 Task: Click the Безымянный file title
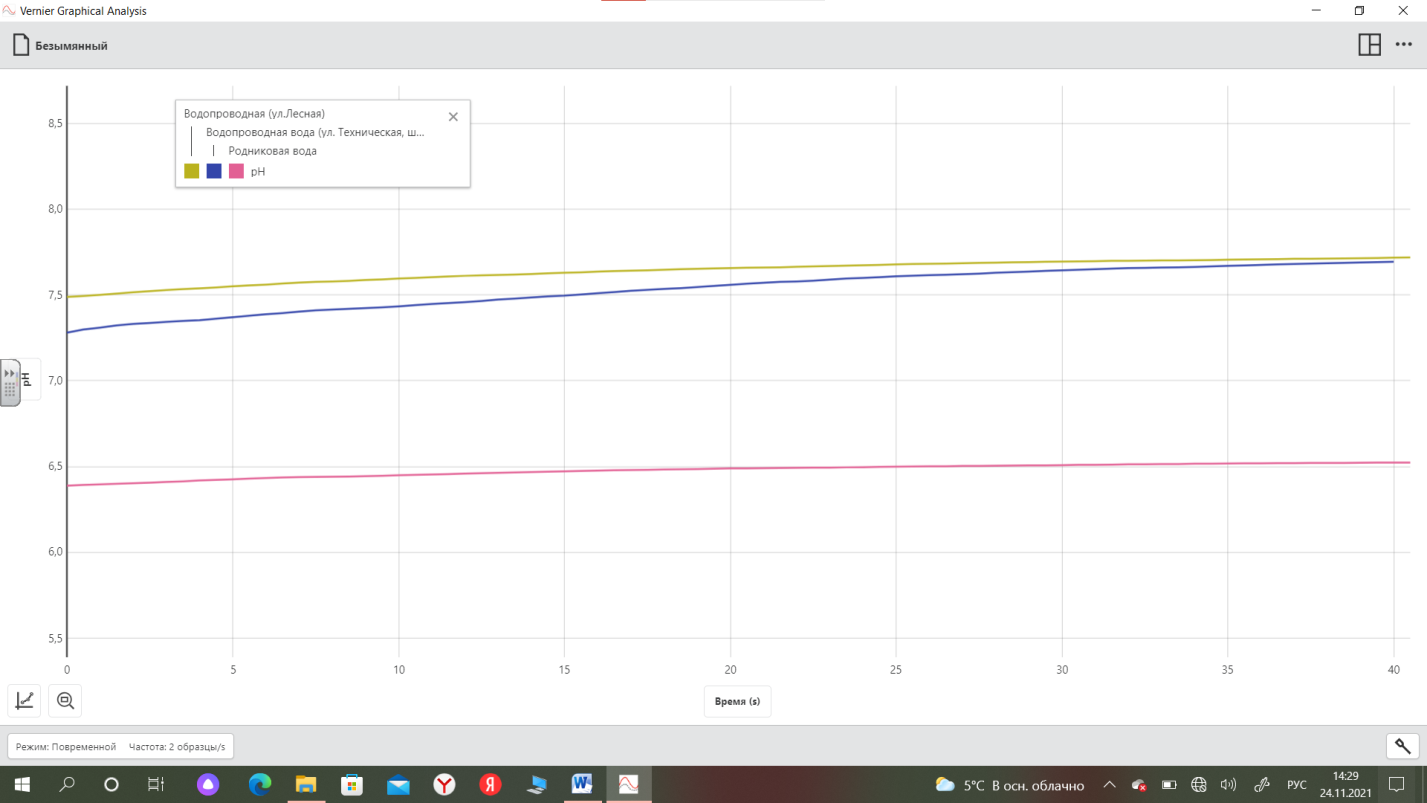click(71, 46)
